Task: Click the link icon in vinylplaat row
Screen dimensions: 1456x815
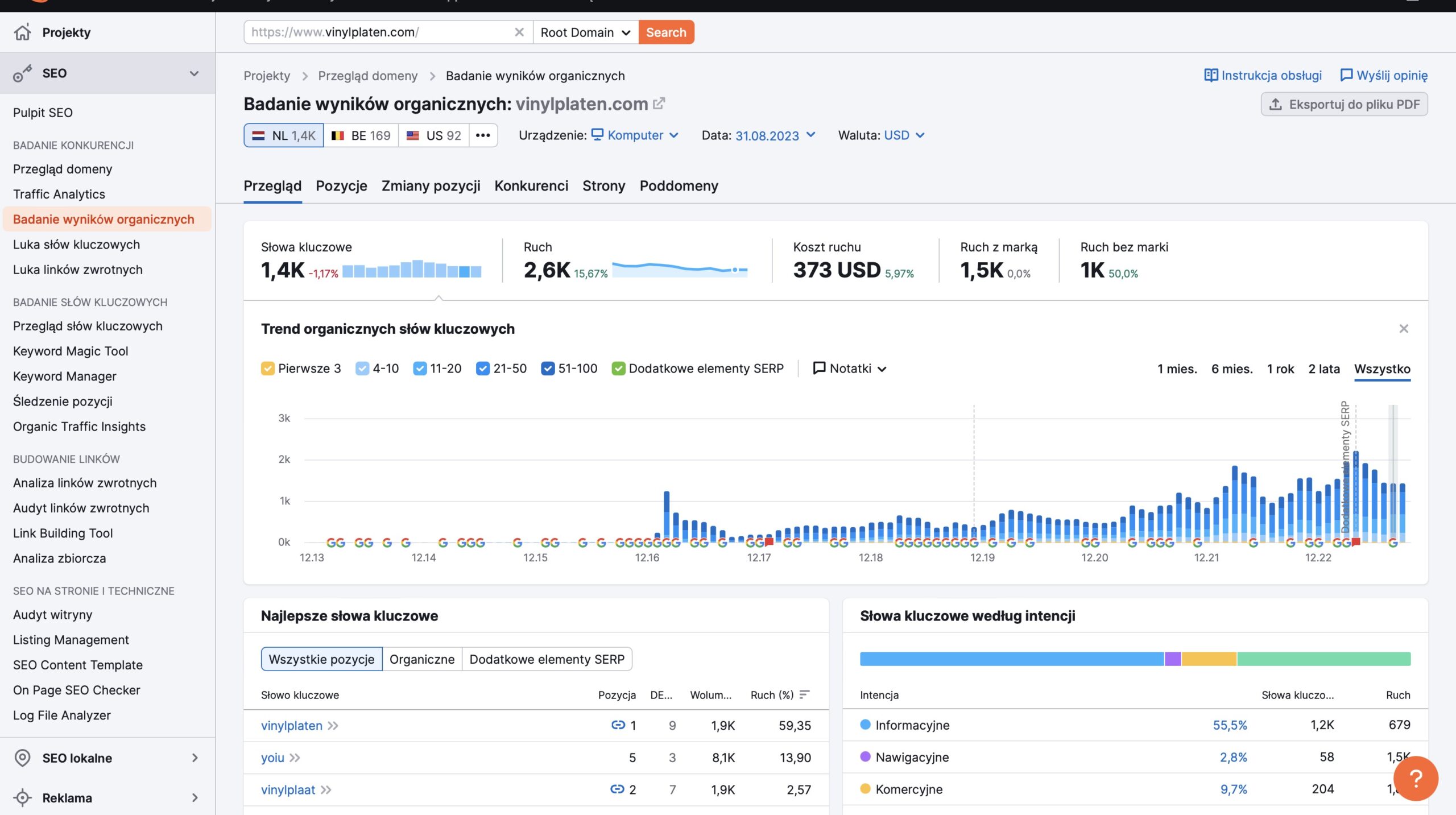Action: pos(617,789)
